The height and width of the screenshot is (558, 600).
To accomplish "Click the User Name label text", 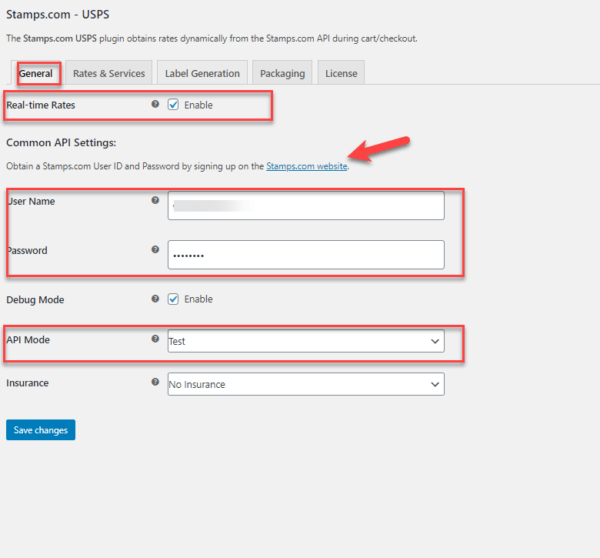I will click(31, 201).
